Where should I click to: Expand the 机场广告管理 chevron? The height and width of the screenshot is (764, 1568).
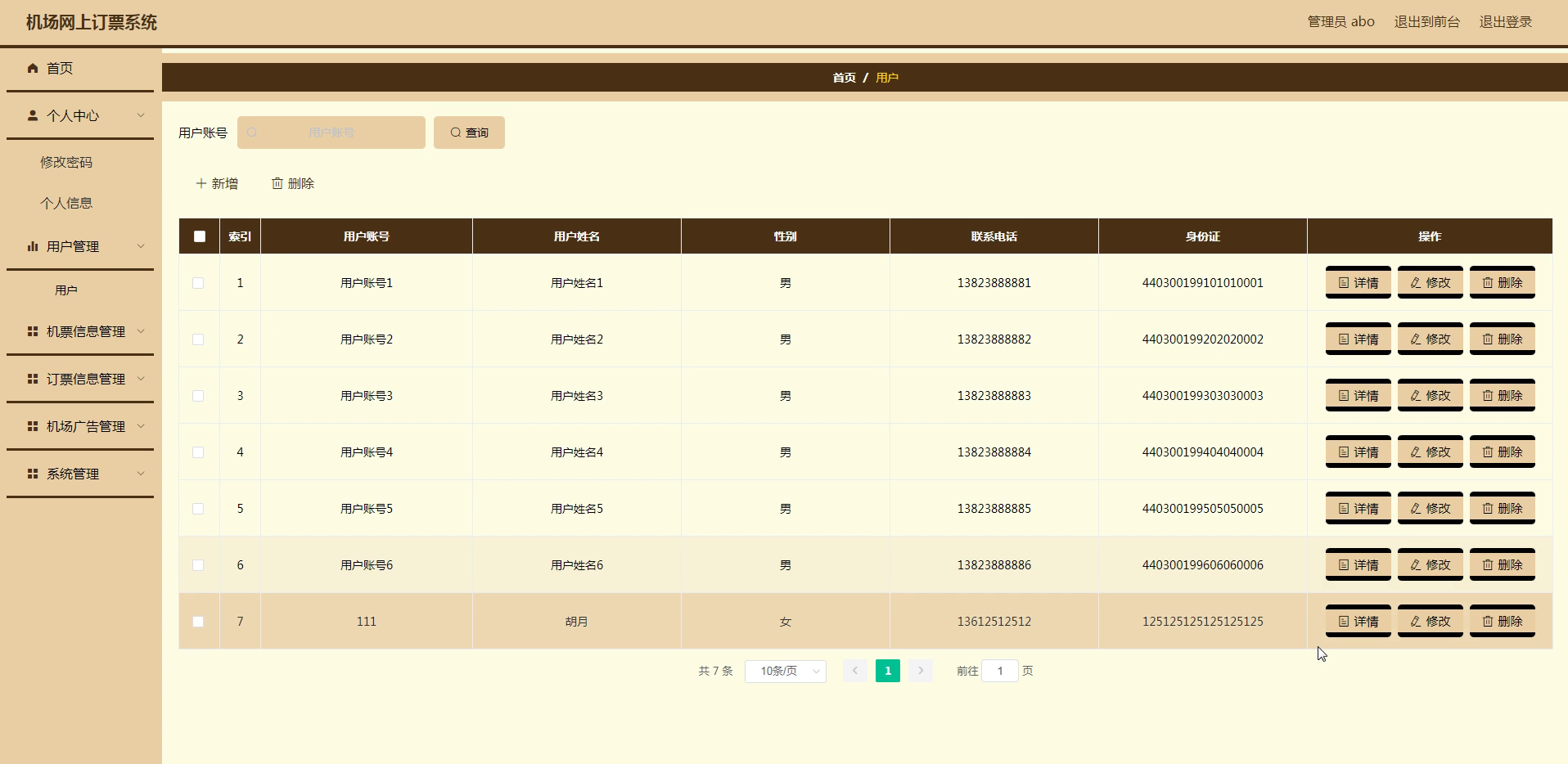pos(141,426)
